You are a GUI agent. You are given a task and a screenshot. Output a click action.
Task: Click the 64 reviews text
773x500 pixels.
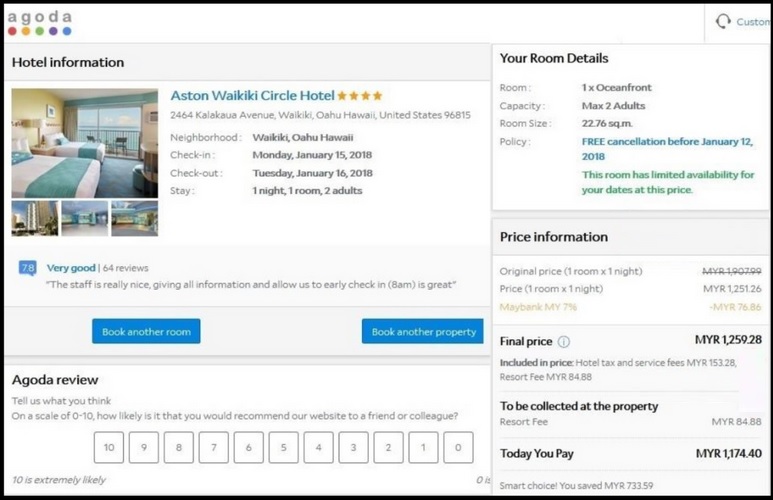[x=127, y=268]
